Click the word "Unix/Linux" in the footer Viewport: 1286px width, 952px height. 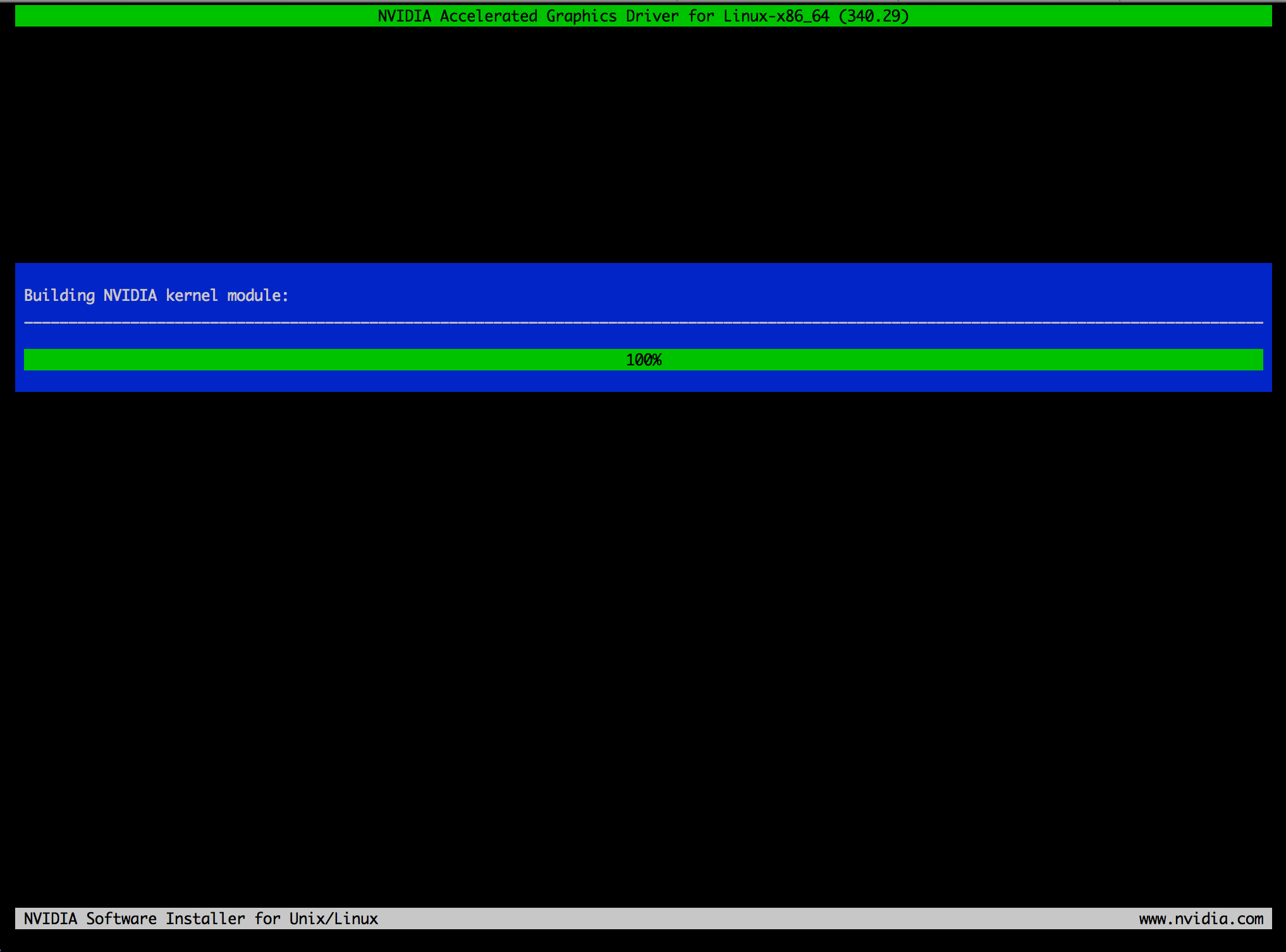tap(333, 918)
